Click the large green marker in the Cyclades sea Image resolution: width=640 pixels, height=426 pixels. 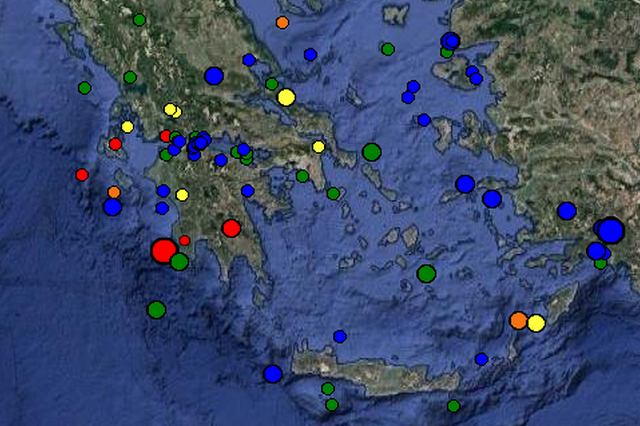[427, 273]
